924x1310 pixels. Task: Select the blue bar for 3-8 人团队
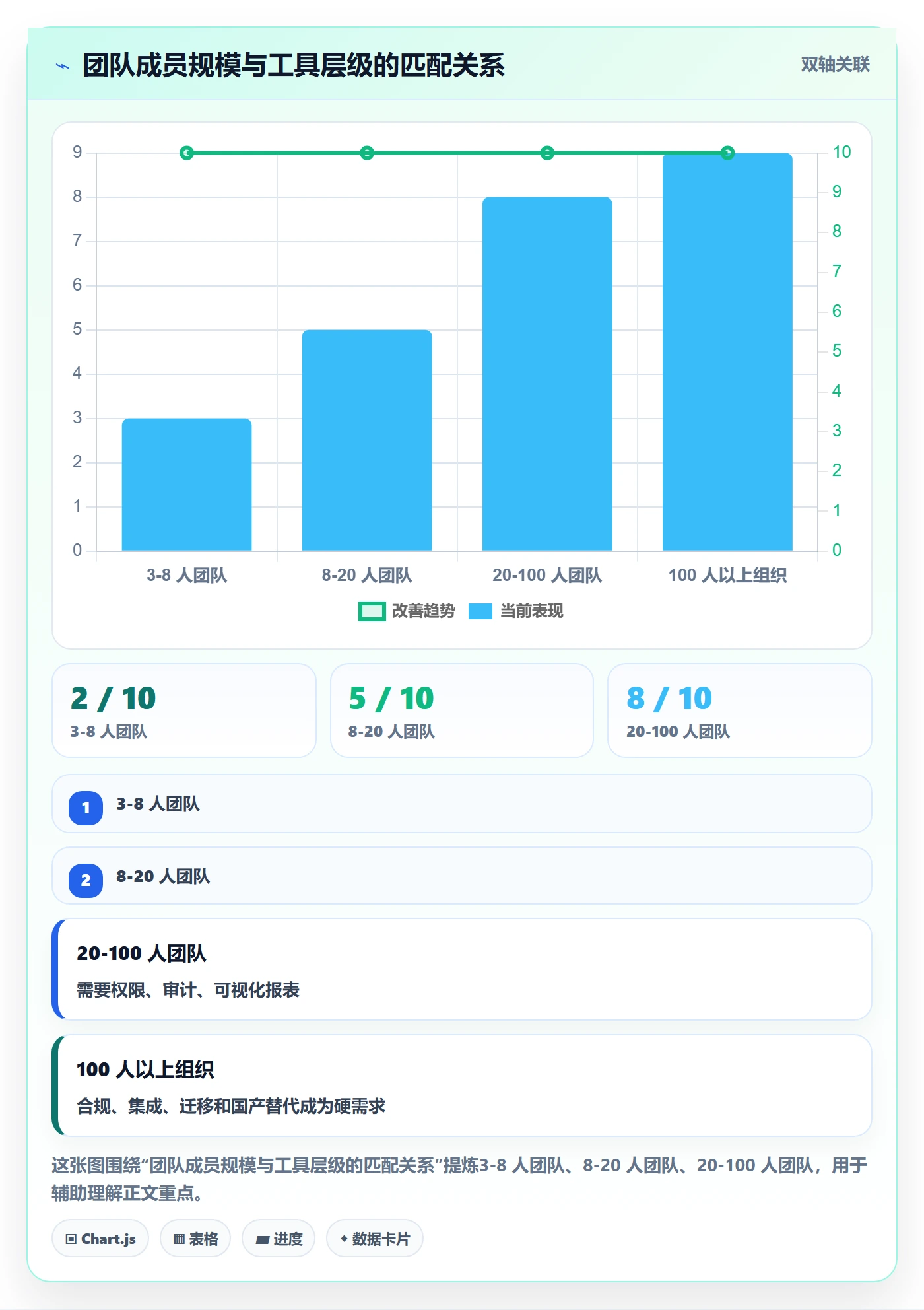(187, 485)
